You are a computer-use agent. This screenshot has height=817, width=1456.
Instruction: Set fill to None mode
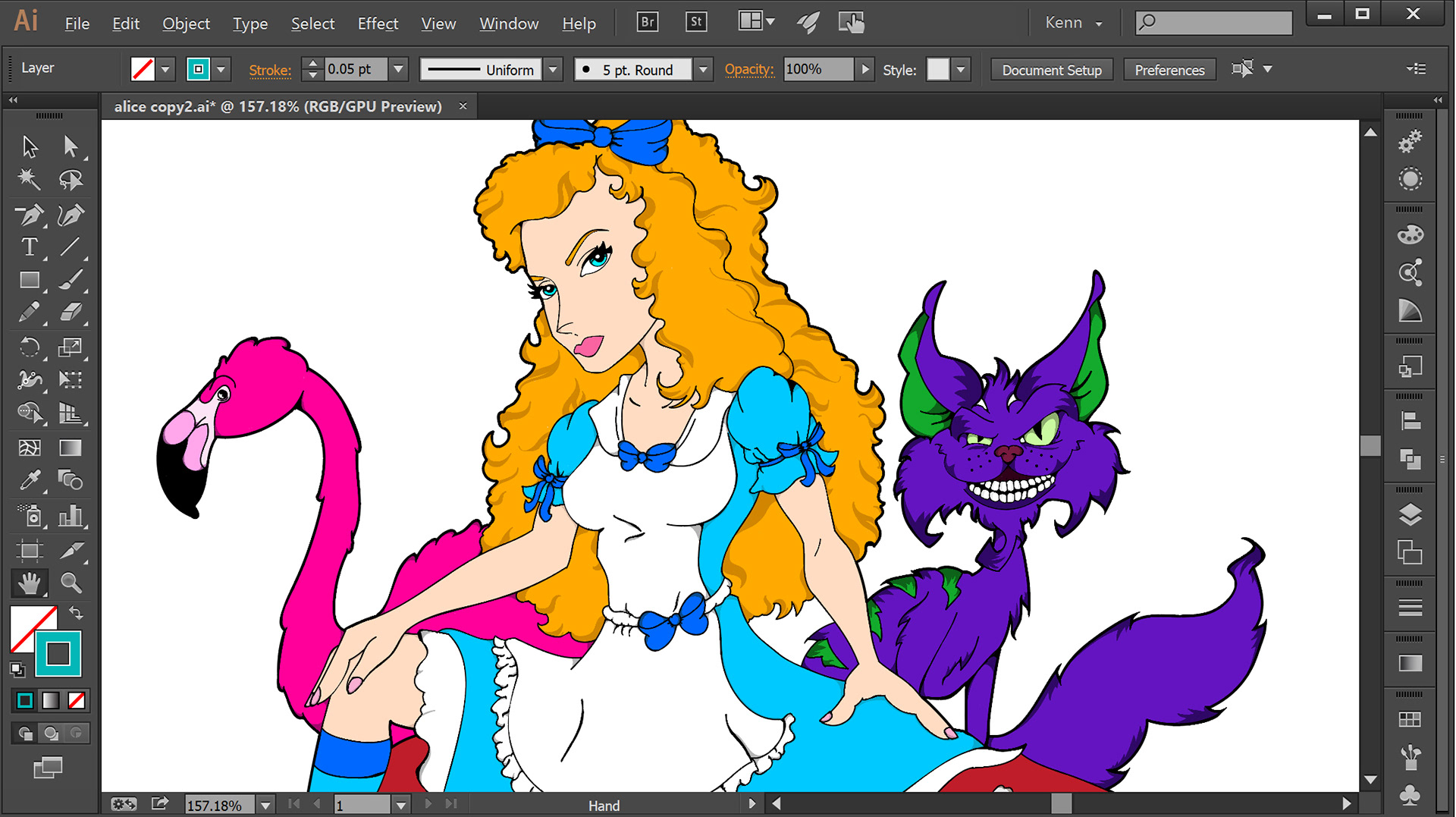pos(77,701)
